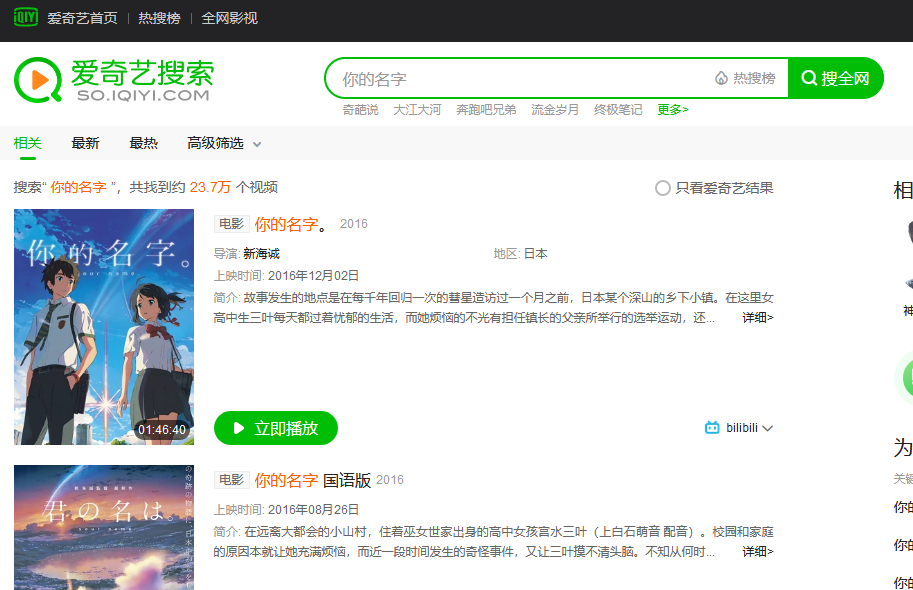This screenshot has width=913, height=590.
Task: Open the 君の名は poster thumbnail
Action: click(x=104, y=528)
